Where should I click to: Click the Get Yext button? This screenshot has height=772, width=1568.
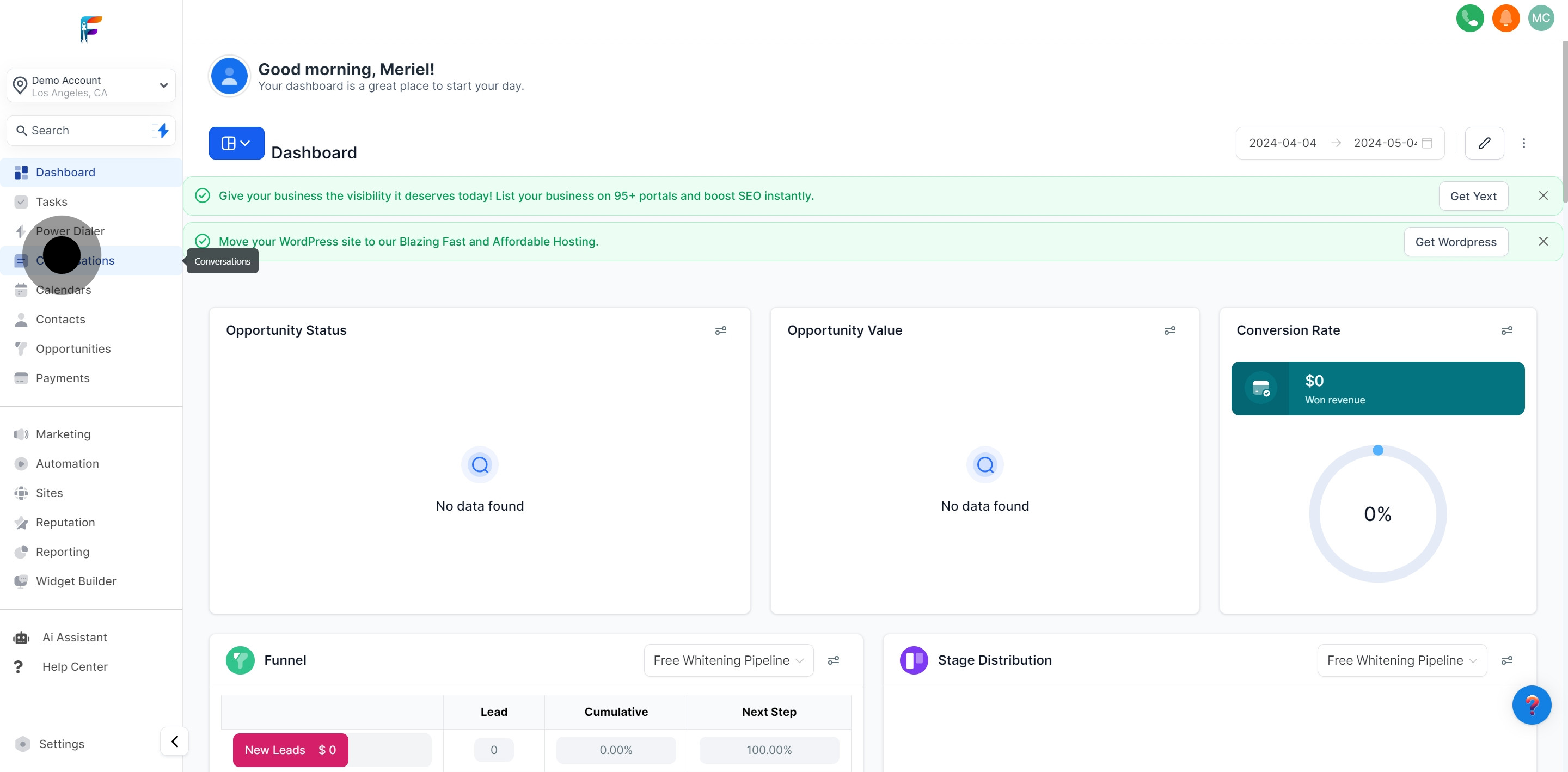click(x=1473, y=196)
